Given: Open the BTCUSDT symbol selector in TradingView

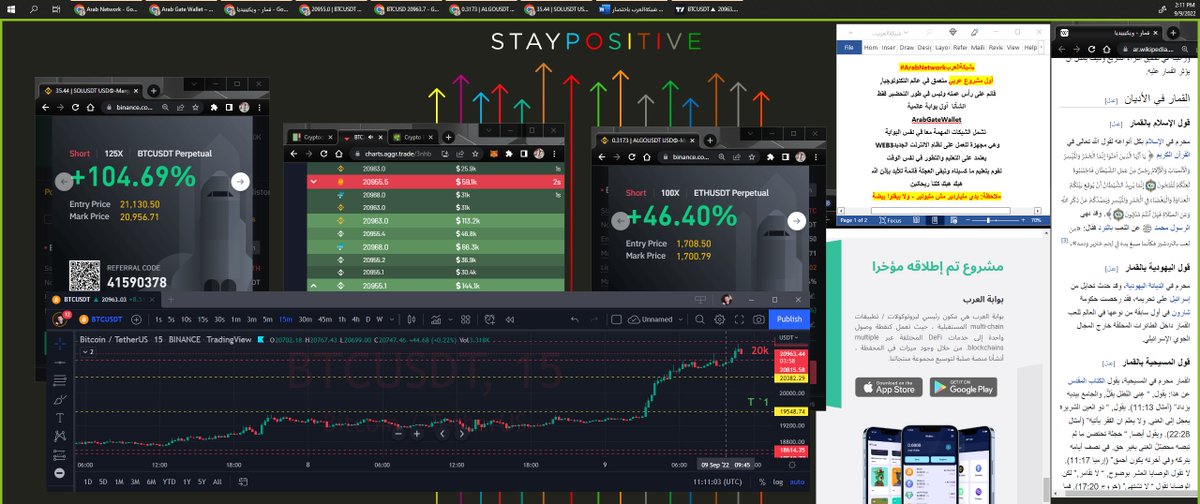Looking at the screenshot, I should 101,319.
